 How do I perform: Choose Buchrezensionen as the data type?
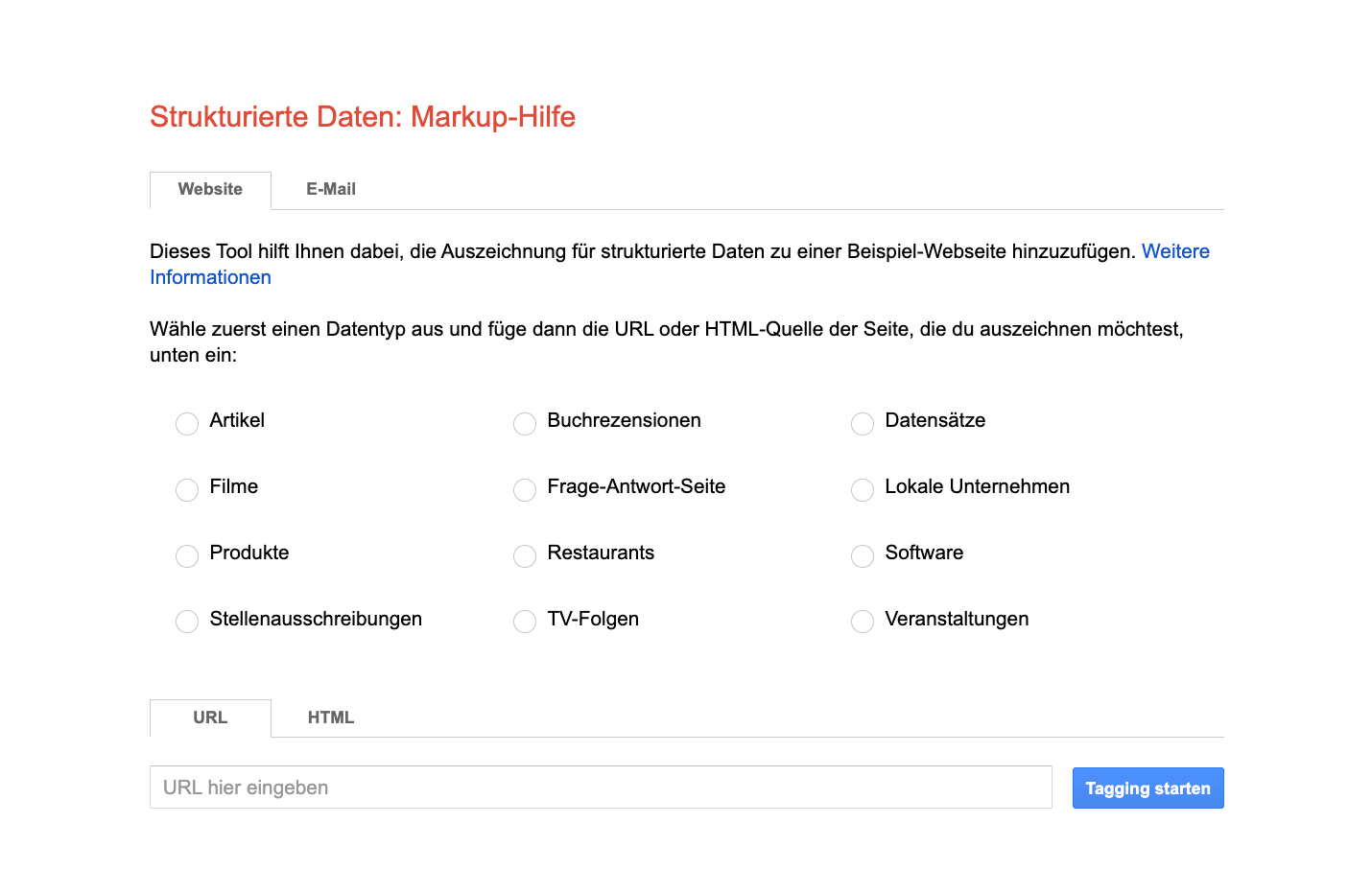click(525, 423)
